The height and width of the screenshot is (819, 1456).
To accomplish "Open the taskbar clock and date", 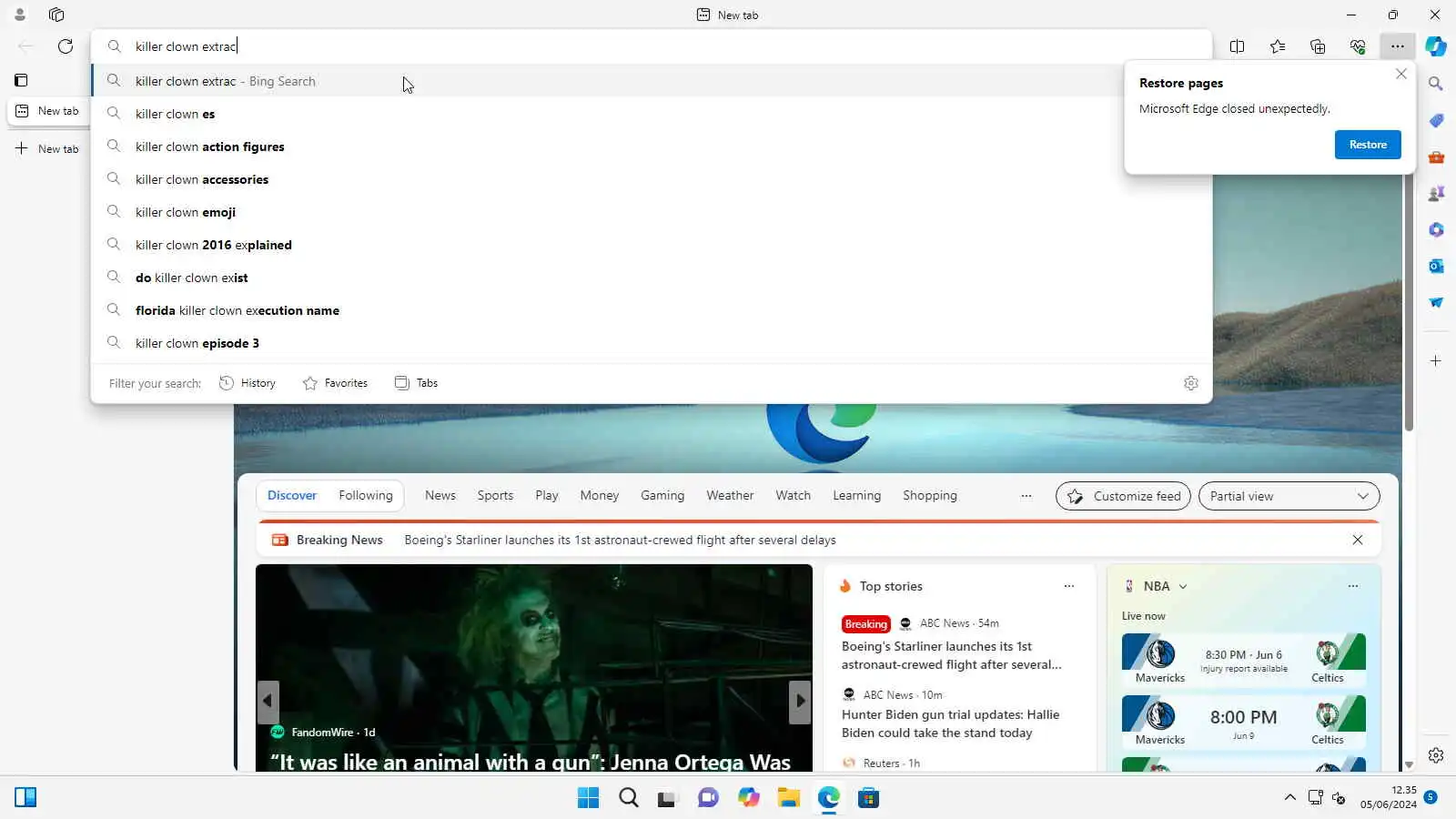I will point(1389,797).
